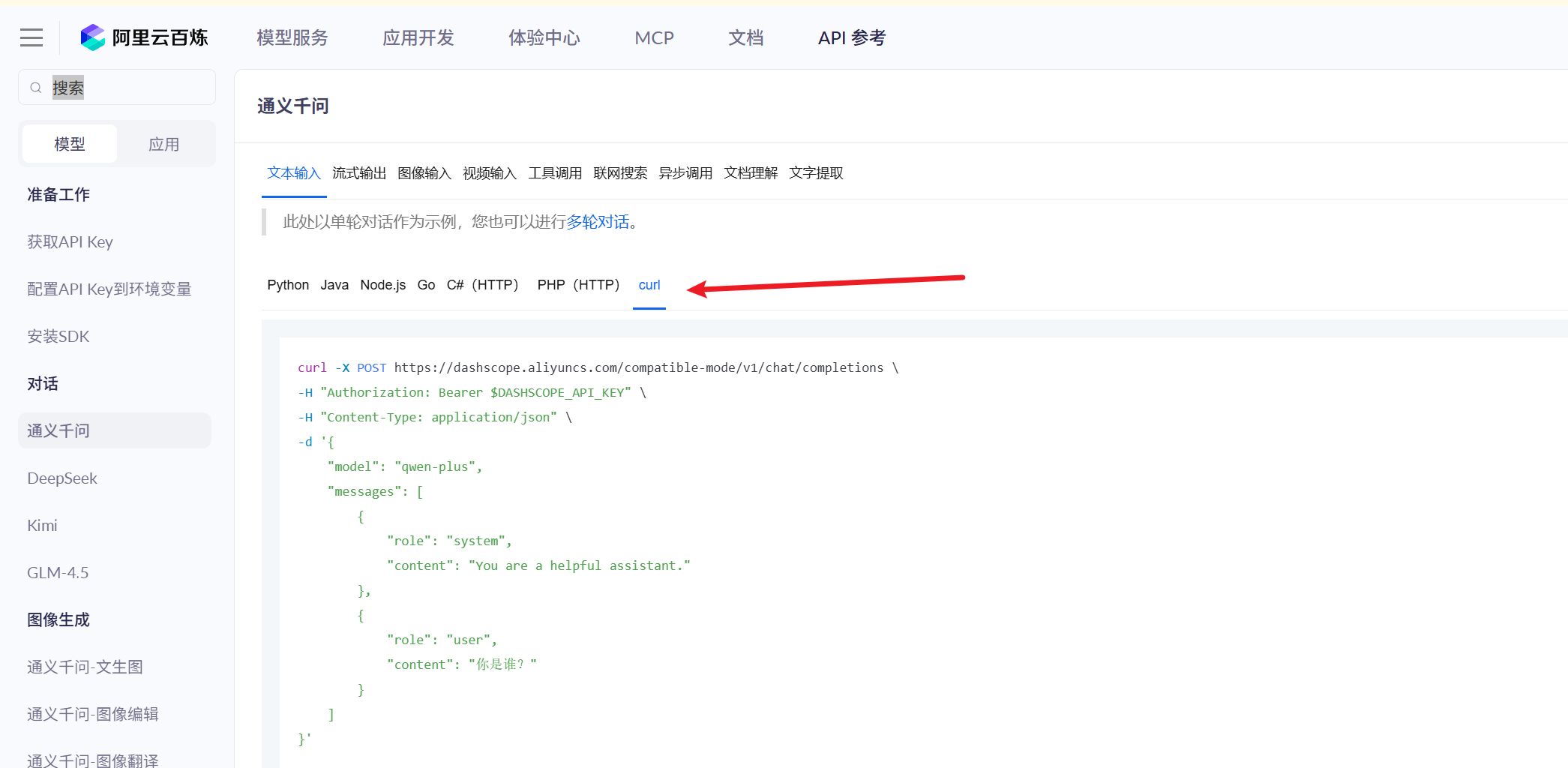Open 安装SDK sidebar page
Image resolution: width=1568 pixels, height=768 pixels.
(58, 336)
